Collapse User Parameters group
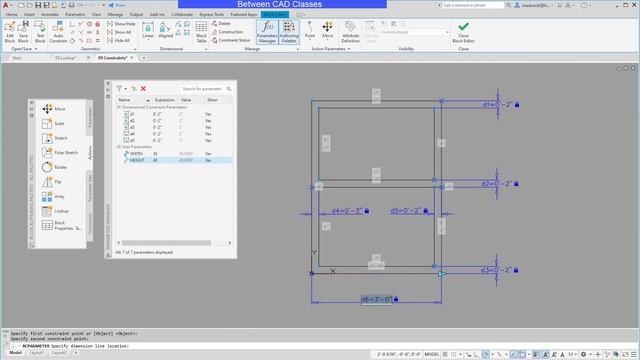Viewport: 640px width, 360px height. (x=119, y=147)
